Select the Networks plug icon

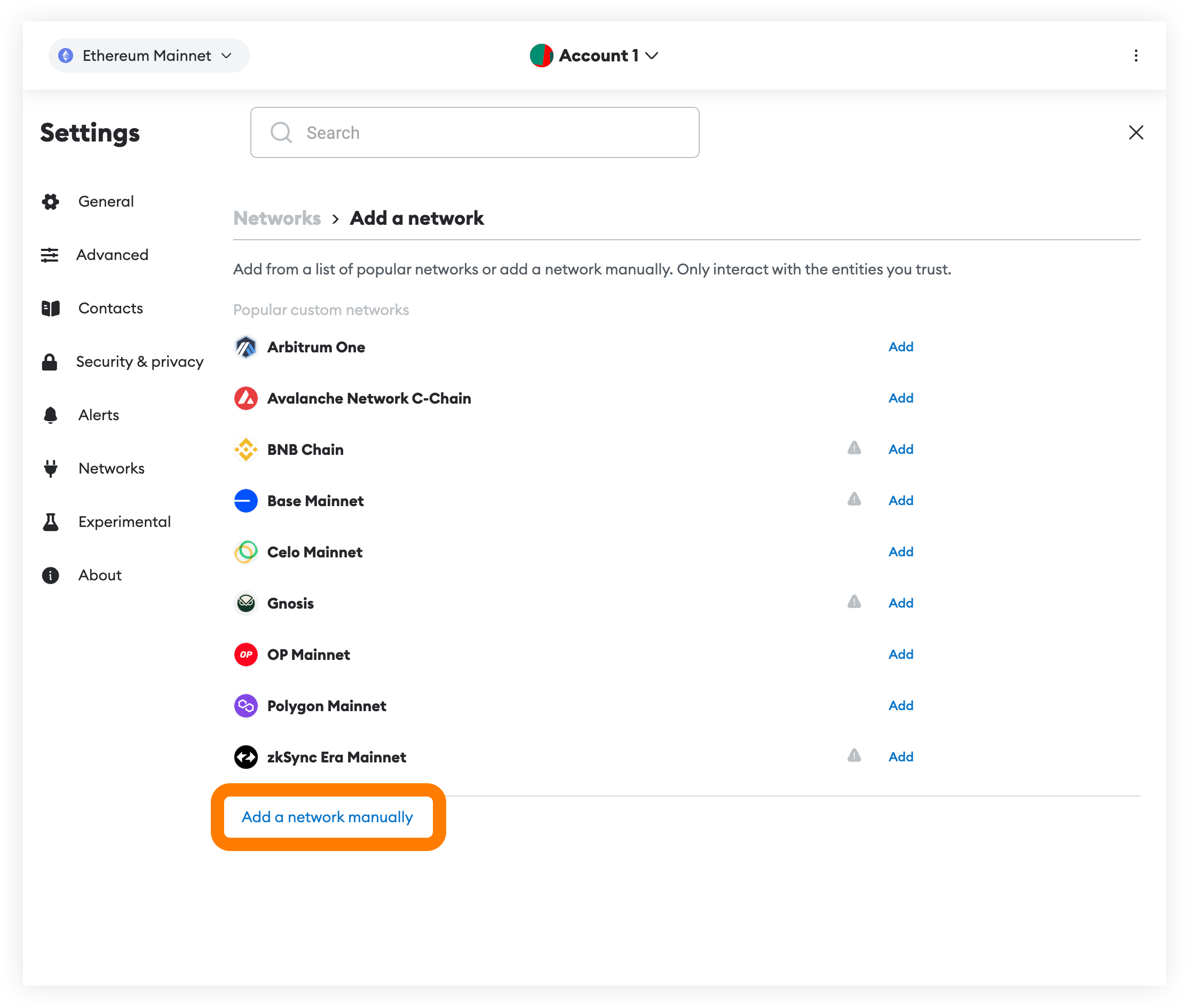point(50,468)
